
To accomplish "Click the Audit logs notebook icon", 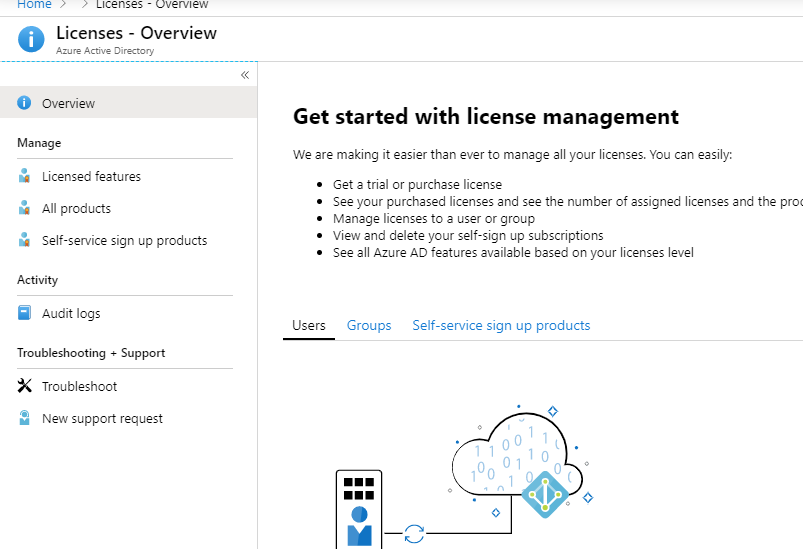I will click(x=24, y=312).
